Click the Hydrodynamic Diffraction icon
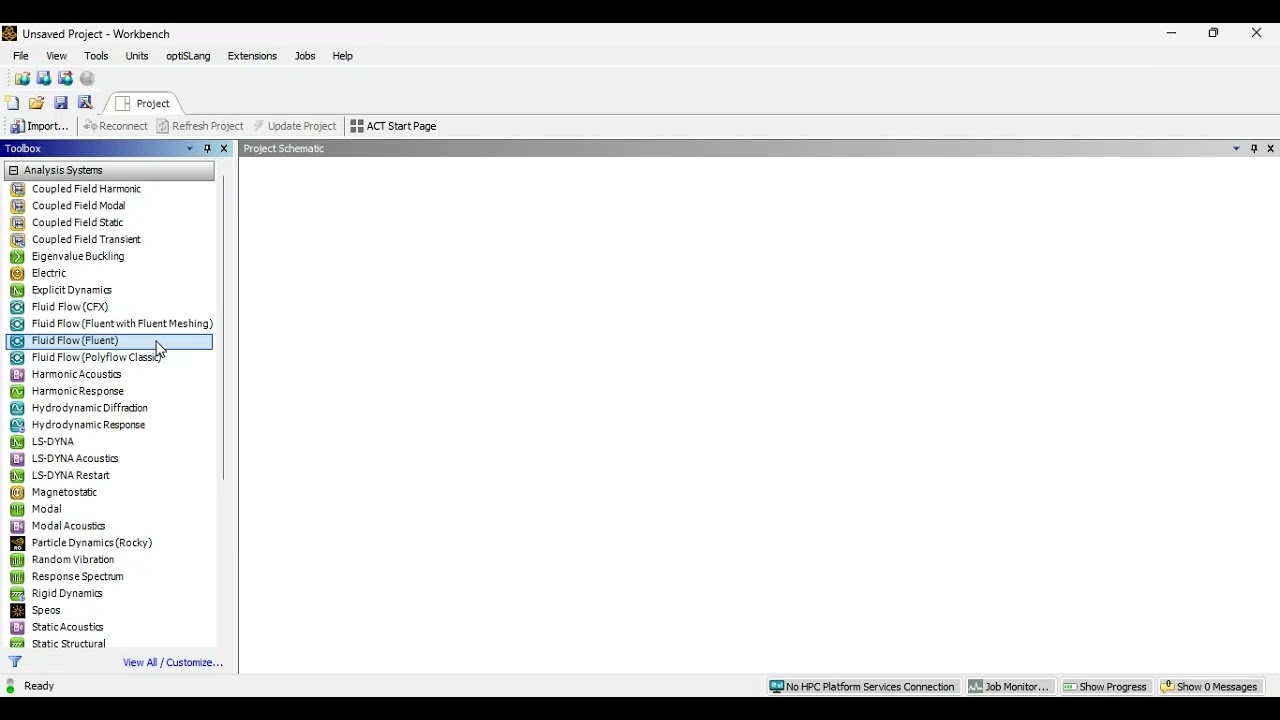Screen dimensions: 1280x720 [x=17, y=408]
